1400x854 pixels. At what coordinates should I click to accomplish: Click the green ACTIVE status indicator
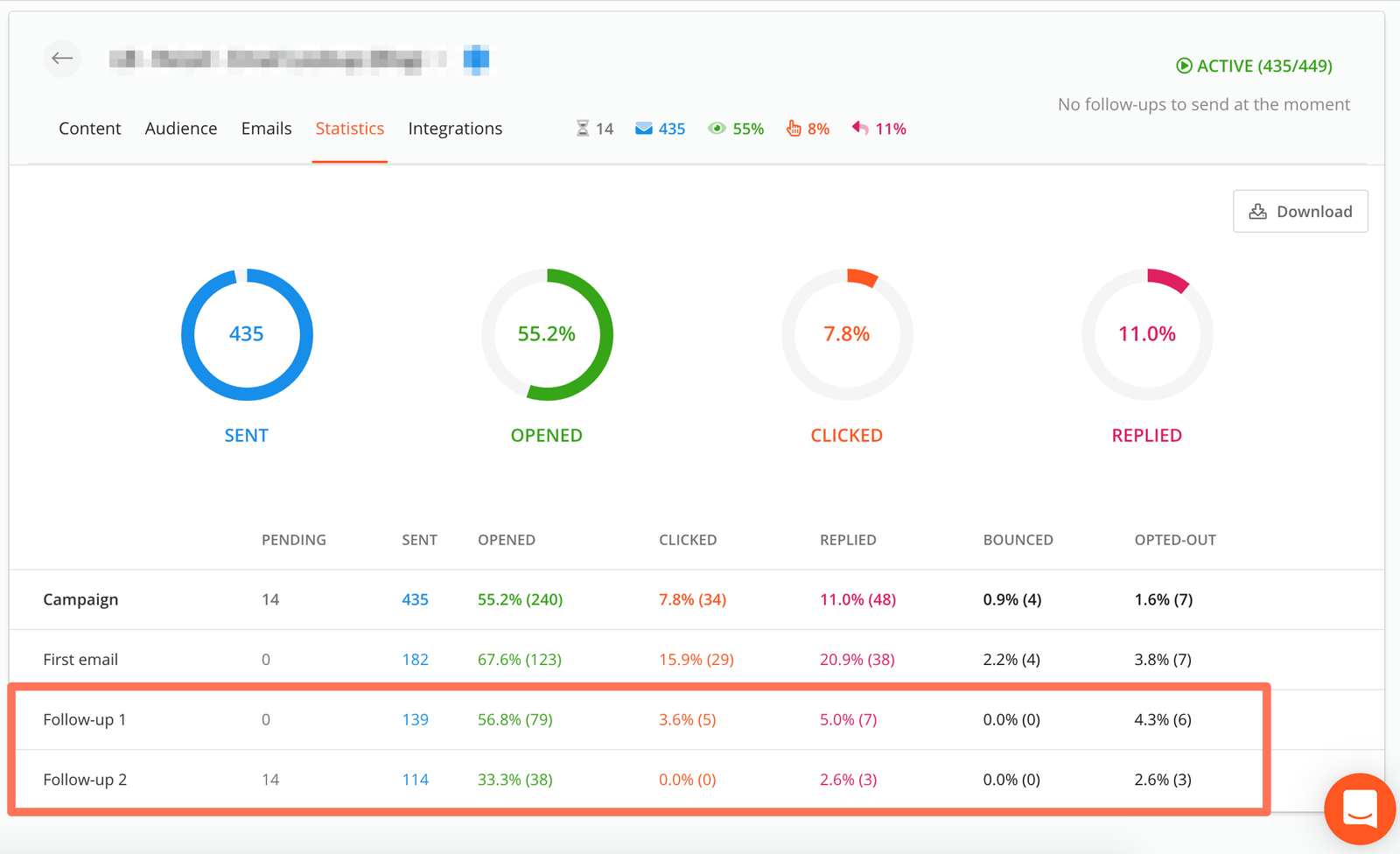click(1254, 66)
